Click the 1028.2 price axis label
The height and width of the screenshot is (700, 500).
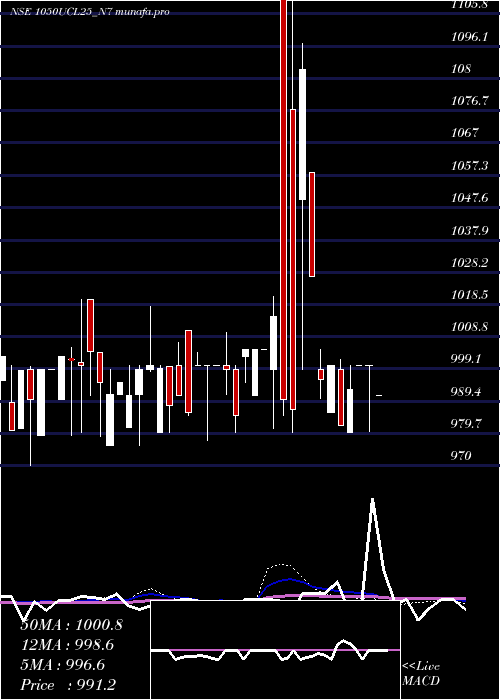(x=469, y=262)
